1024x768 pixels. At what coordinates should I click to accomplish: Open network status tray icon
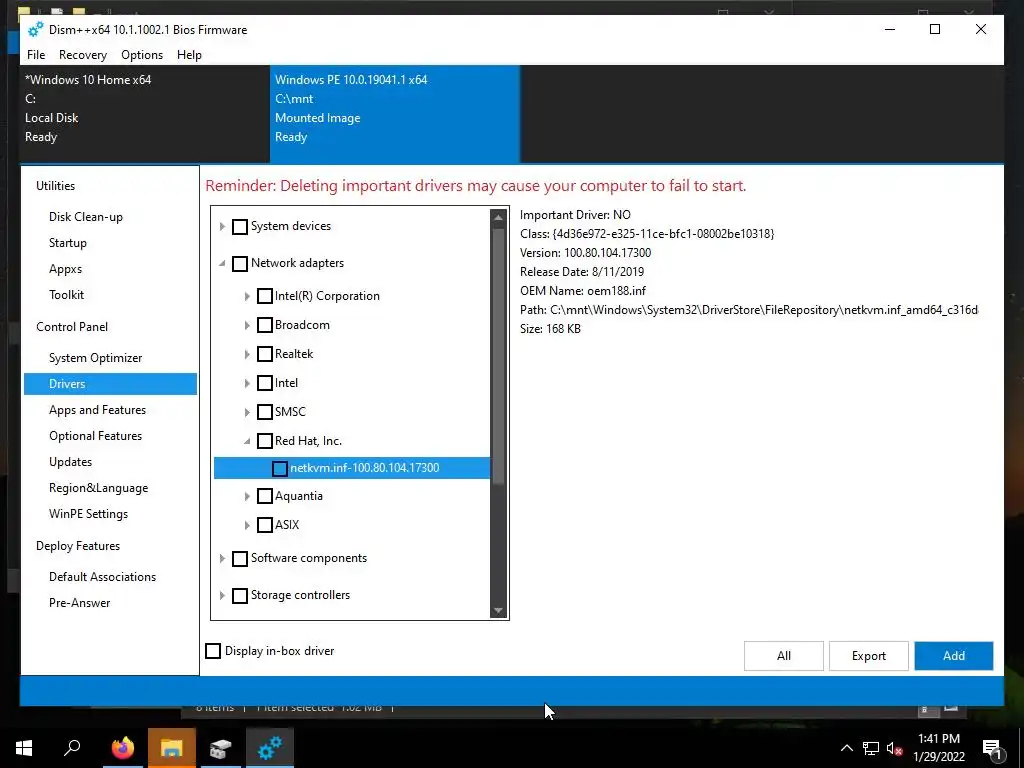point(870,748)
